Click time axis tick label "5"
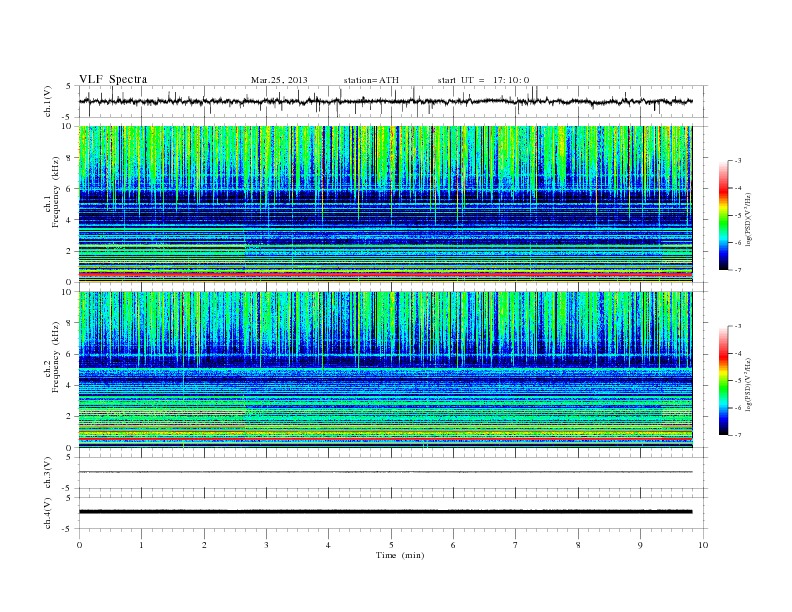This screenshot has height=612, width=792. pos(391,545)
